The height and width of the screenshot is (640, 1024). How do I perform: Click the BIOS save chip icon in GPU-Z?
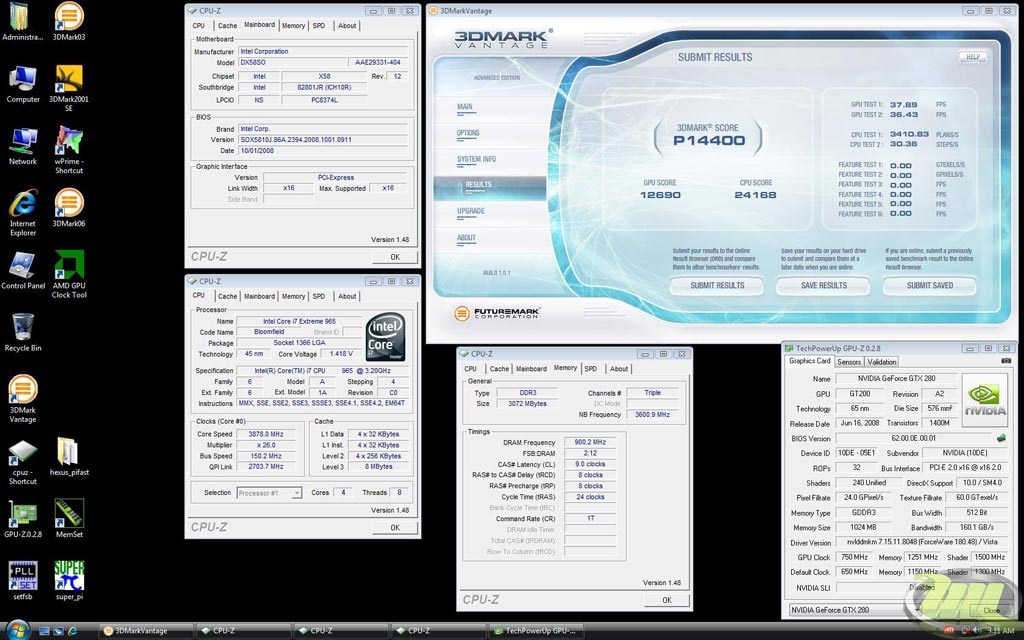[1001, 438]
